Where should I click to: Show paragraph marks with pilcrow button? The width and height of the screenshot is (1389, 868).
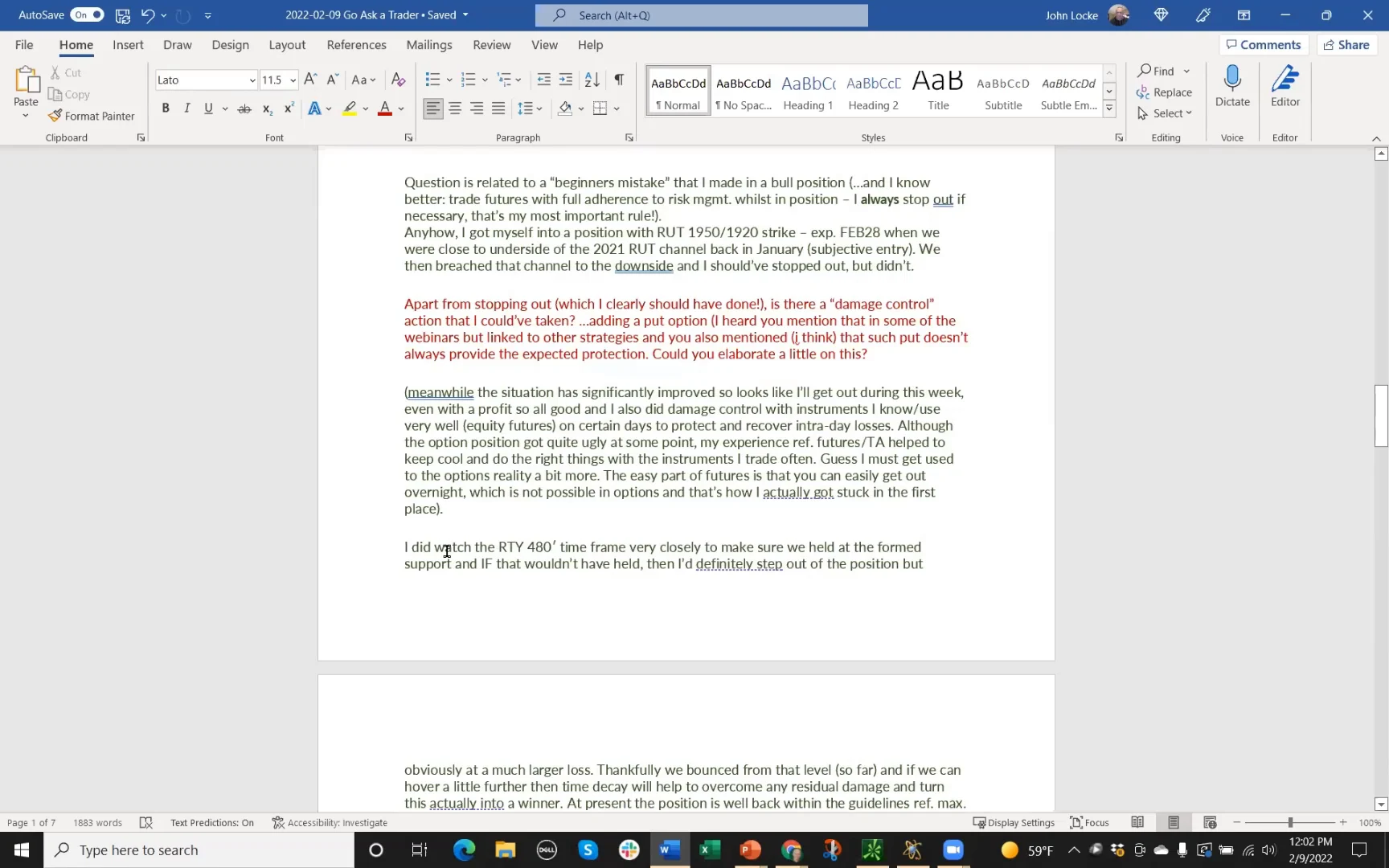(619, 79)
